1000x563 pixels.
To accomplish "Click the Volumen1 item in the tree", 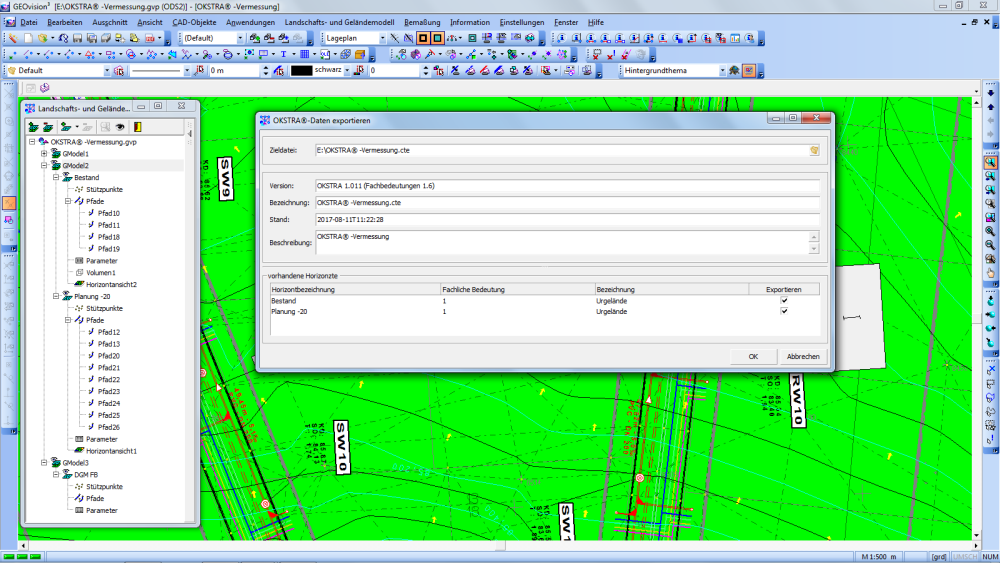I will coord(100,272).
